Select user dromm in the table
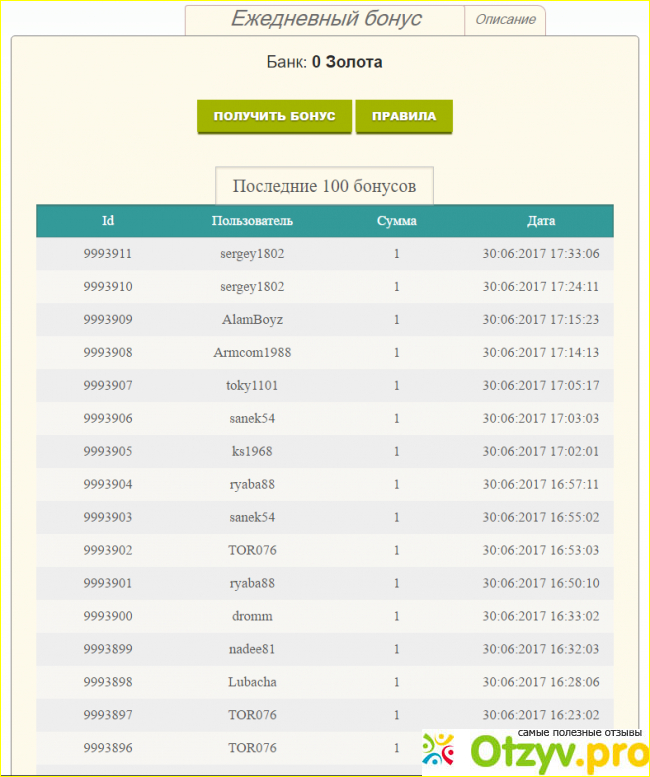The height and width of the screenshot is (777, 650). point(252,617)
